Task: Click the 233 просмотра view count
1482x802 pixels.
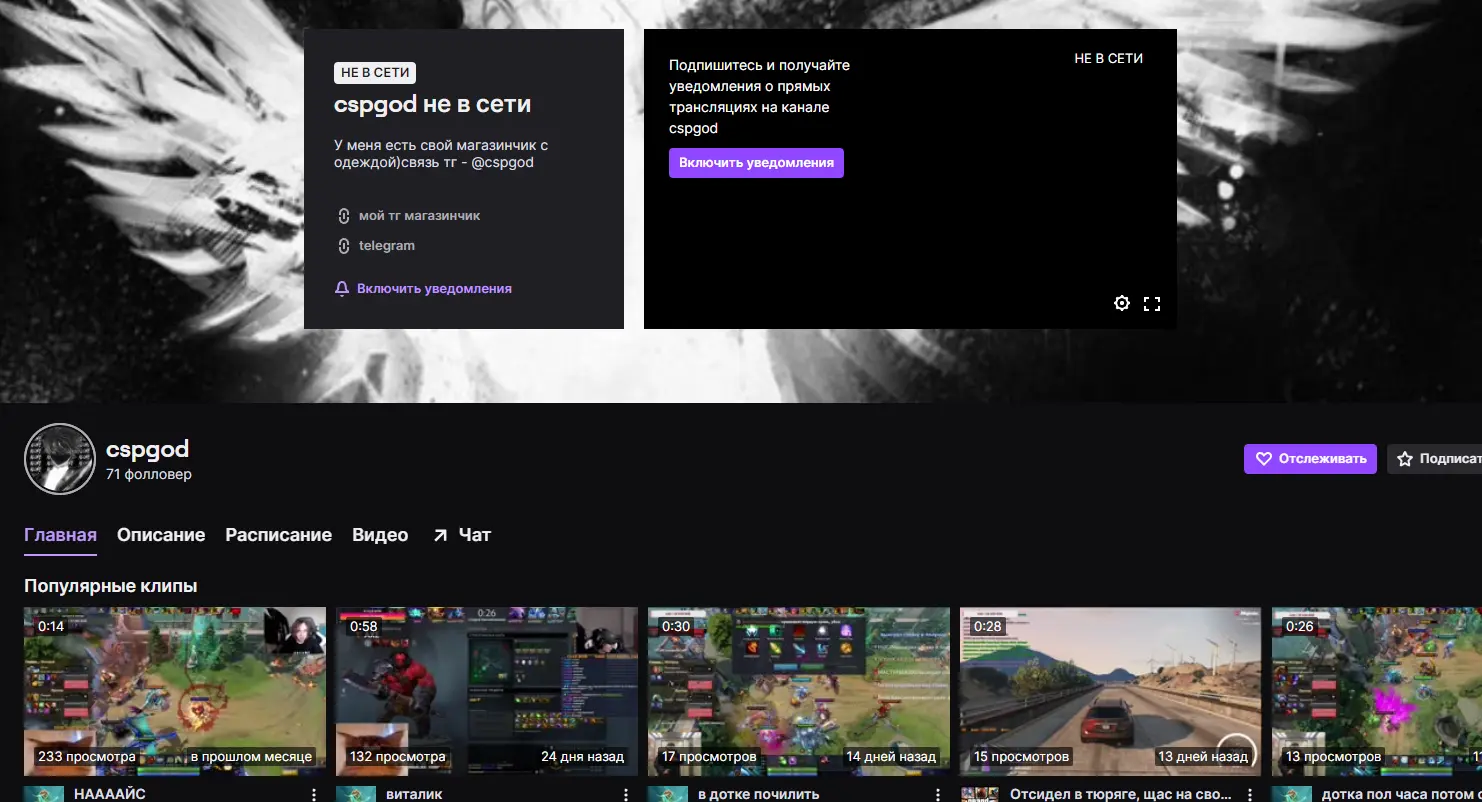Action: click(87, 757)
